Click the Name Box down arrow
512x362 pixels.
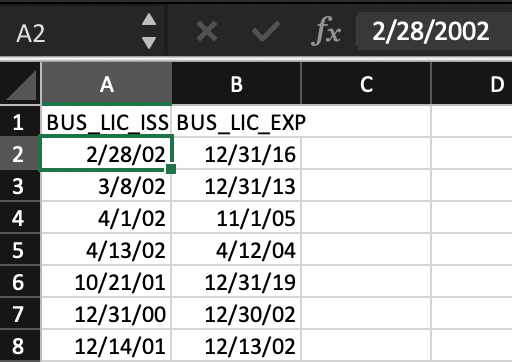coord(149,43)
